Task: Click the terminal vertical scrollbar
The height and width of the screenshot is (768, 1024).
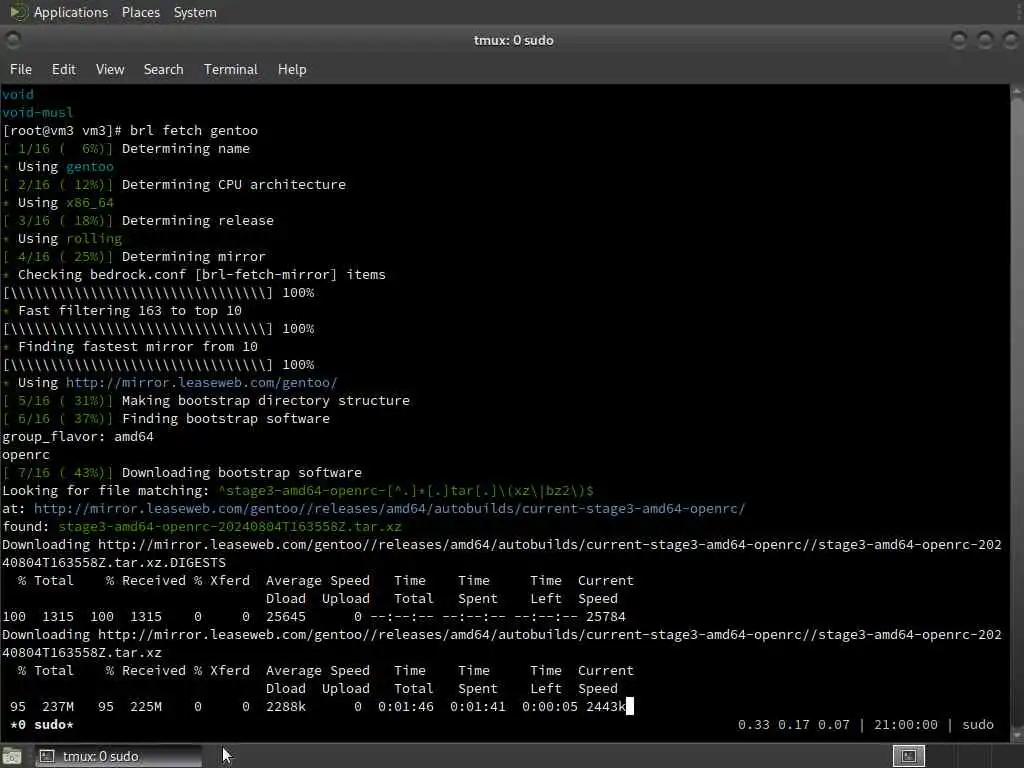Action: click(1017, 411)
